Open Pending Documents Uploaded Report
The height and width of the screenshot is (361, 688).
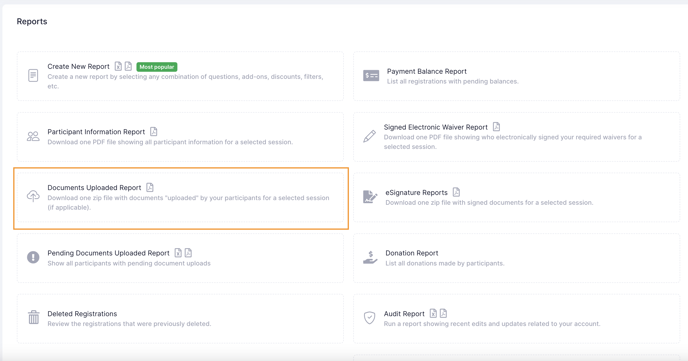(x=108, y=253)
